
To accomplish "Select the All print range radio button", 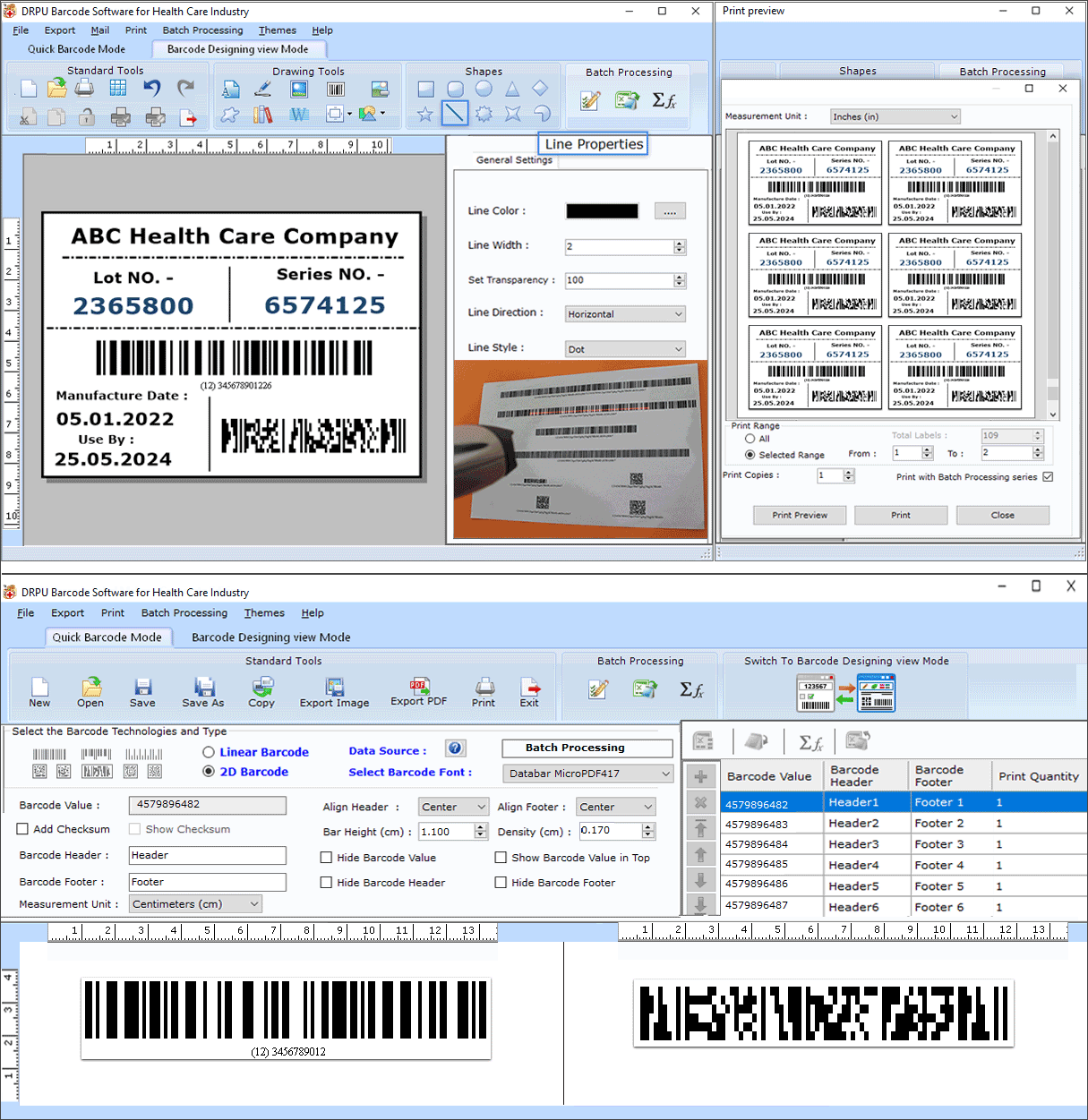I will pos(750,439).
